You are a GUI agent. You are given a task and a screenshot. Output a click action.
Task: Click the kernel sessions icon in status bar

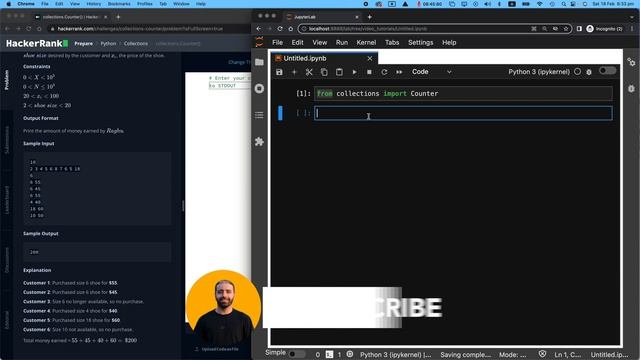tap(350, 354)
